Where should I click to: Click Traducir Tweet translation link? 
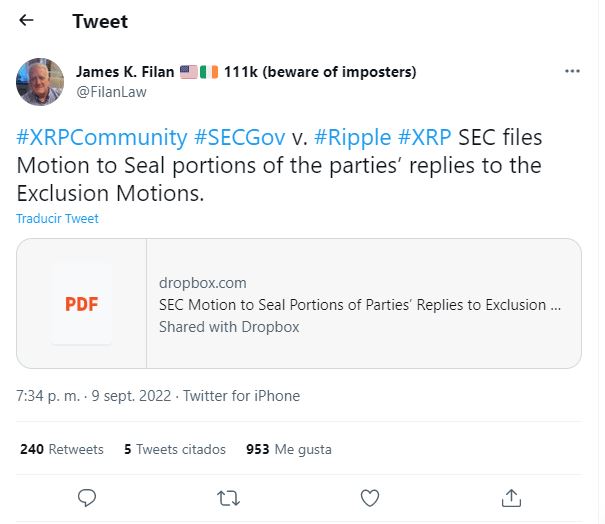point(57,218)
